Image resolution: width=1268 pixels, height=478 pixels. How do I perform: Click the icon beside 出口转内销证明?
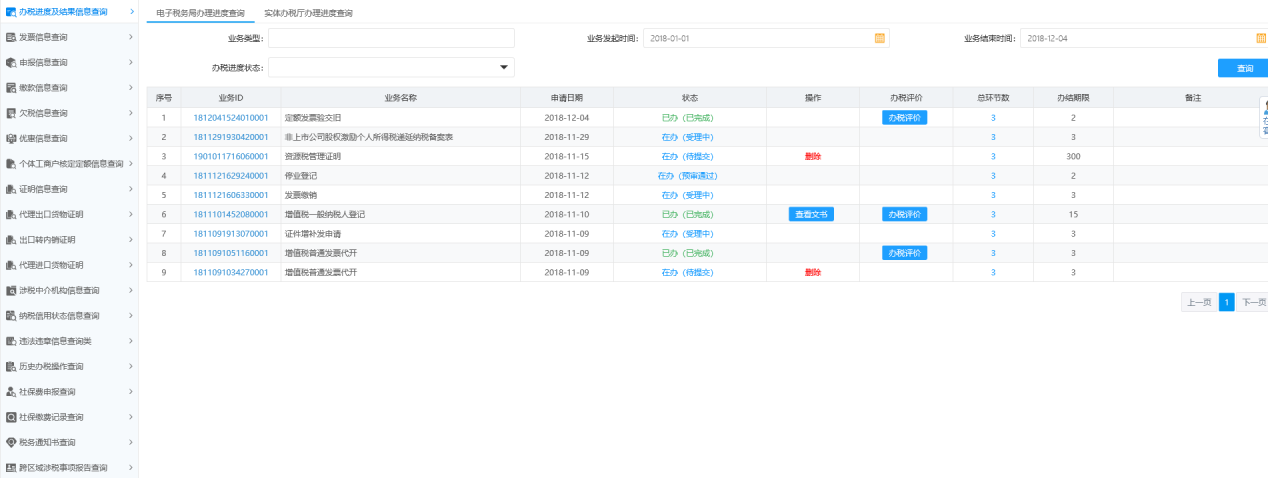tap(11, 240)
